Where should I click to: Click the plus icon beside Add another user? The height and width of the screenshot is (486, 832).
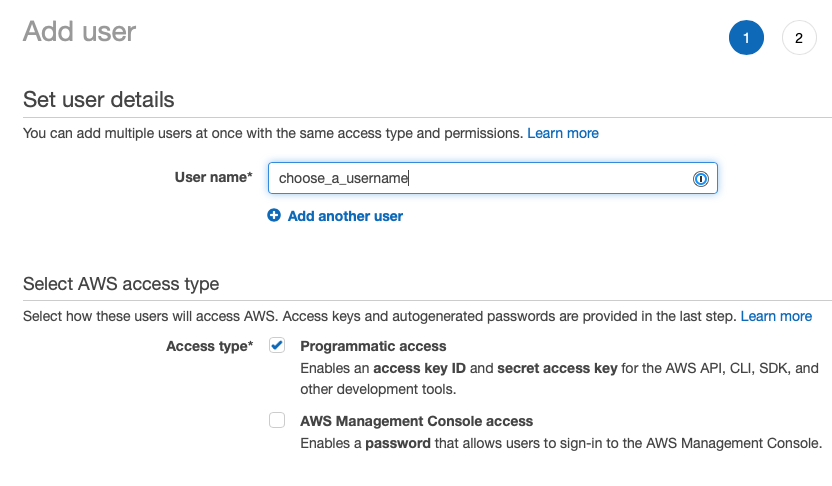click(274, 216)
